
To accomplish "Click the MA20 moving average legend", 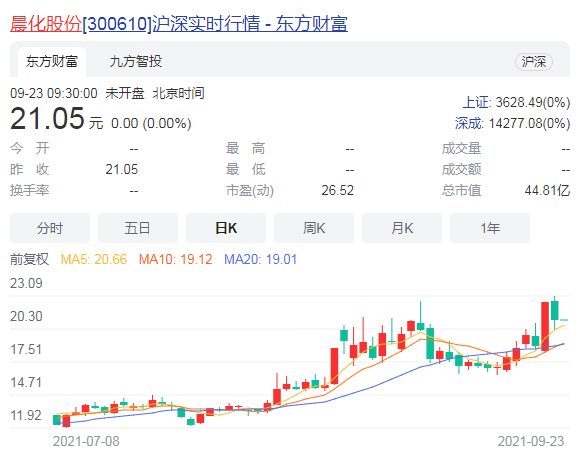I will [260, 259].
